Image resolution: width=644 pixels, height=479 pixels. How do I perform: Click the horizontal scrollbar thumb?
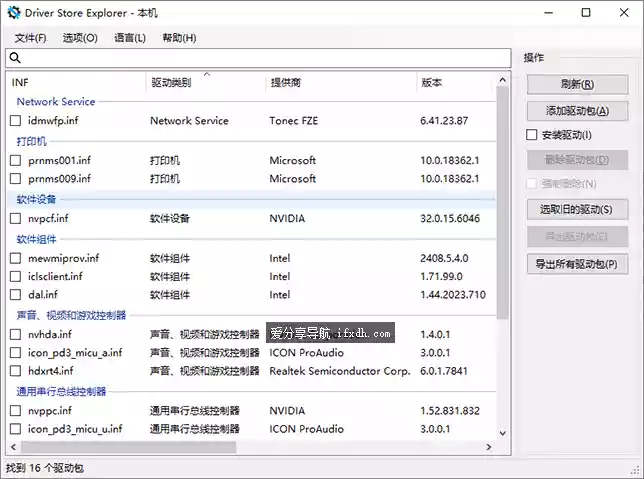click(129, 447)
